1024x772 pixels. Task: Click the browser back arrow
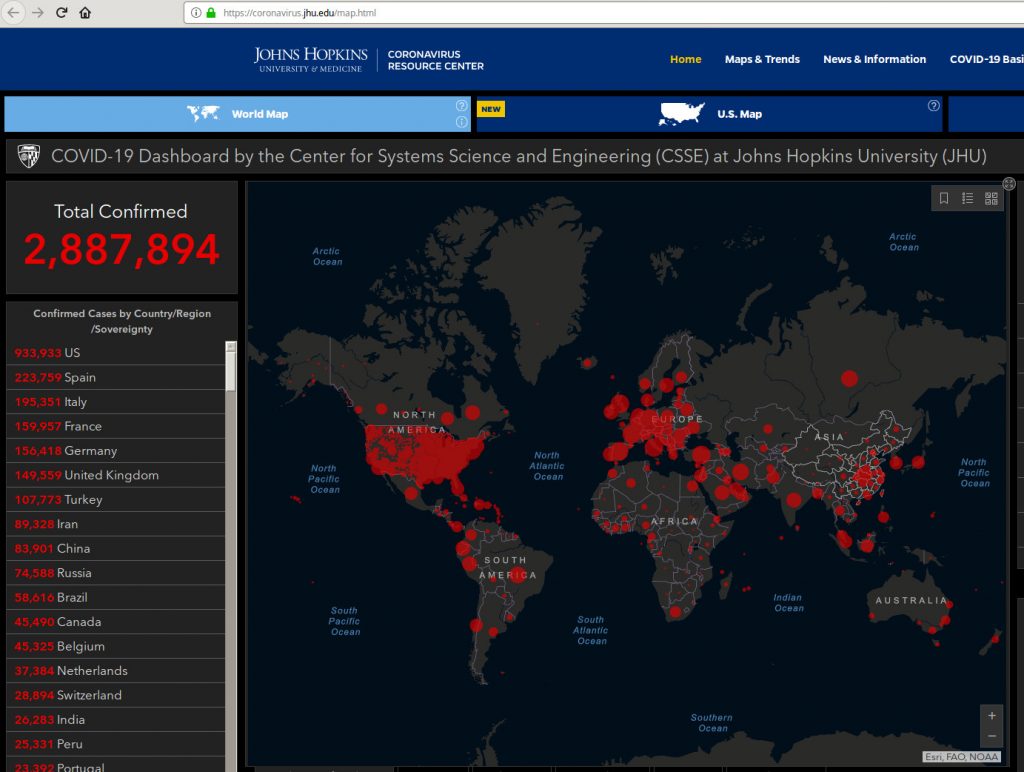pos(13,12)
